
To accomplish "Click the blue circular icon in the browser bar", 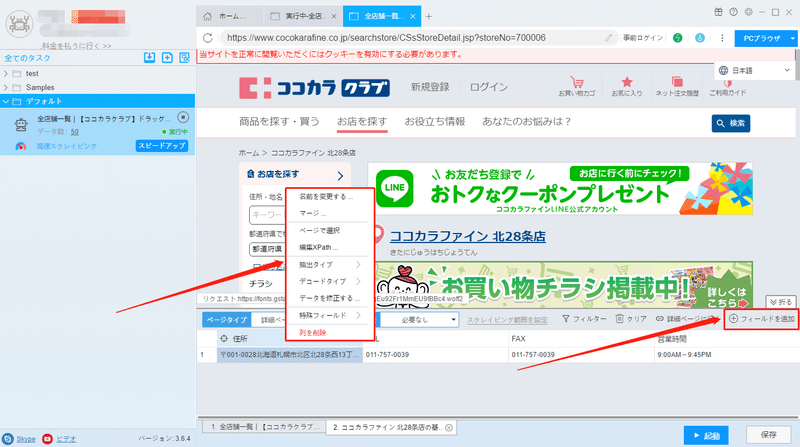I will click(700, 38).
